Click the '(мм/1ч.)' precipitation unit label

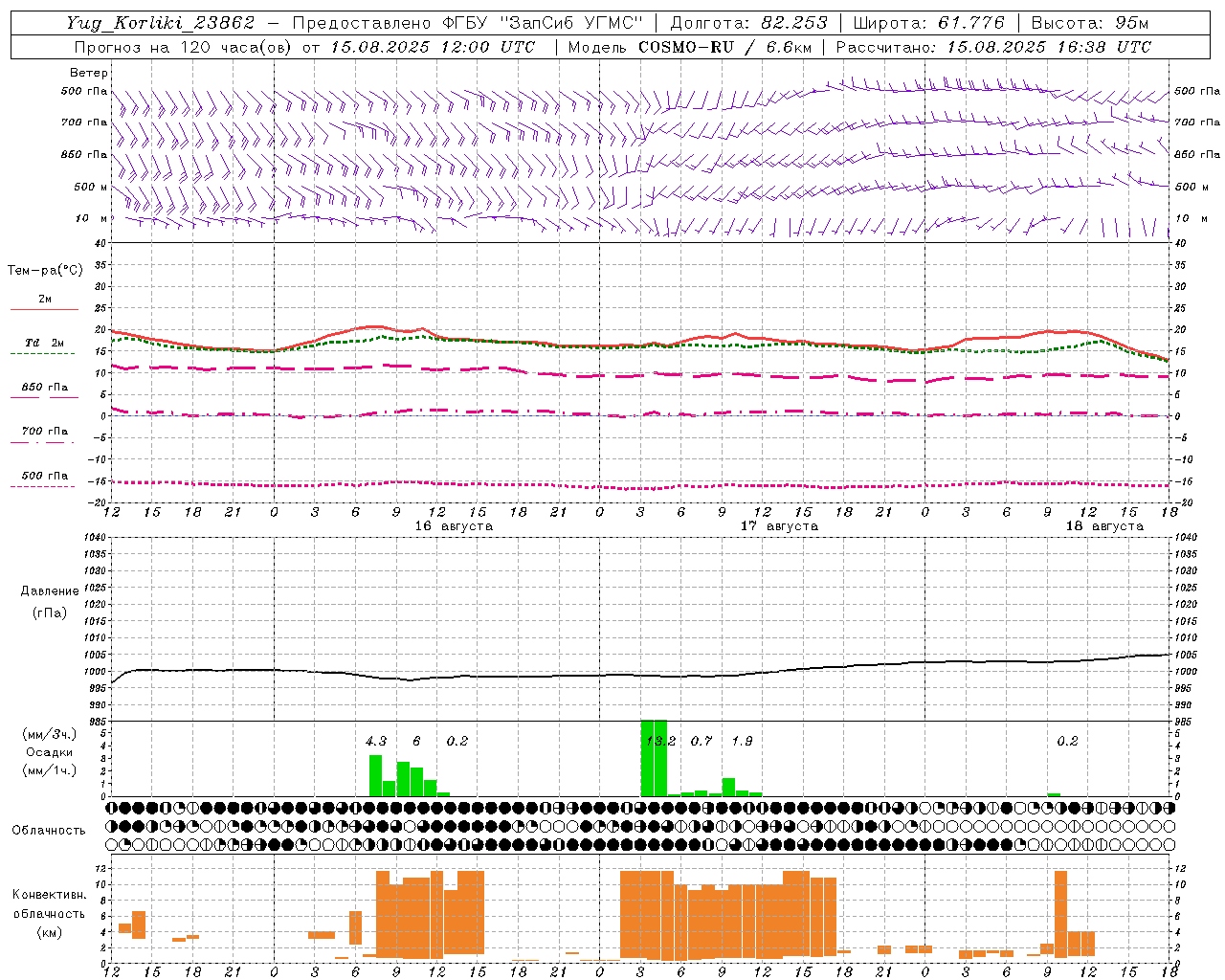(x=50, y=770)
